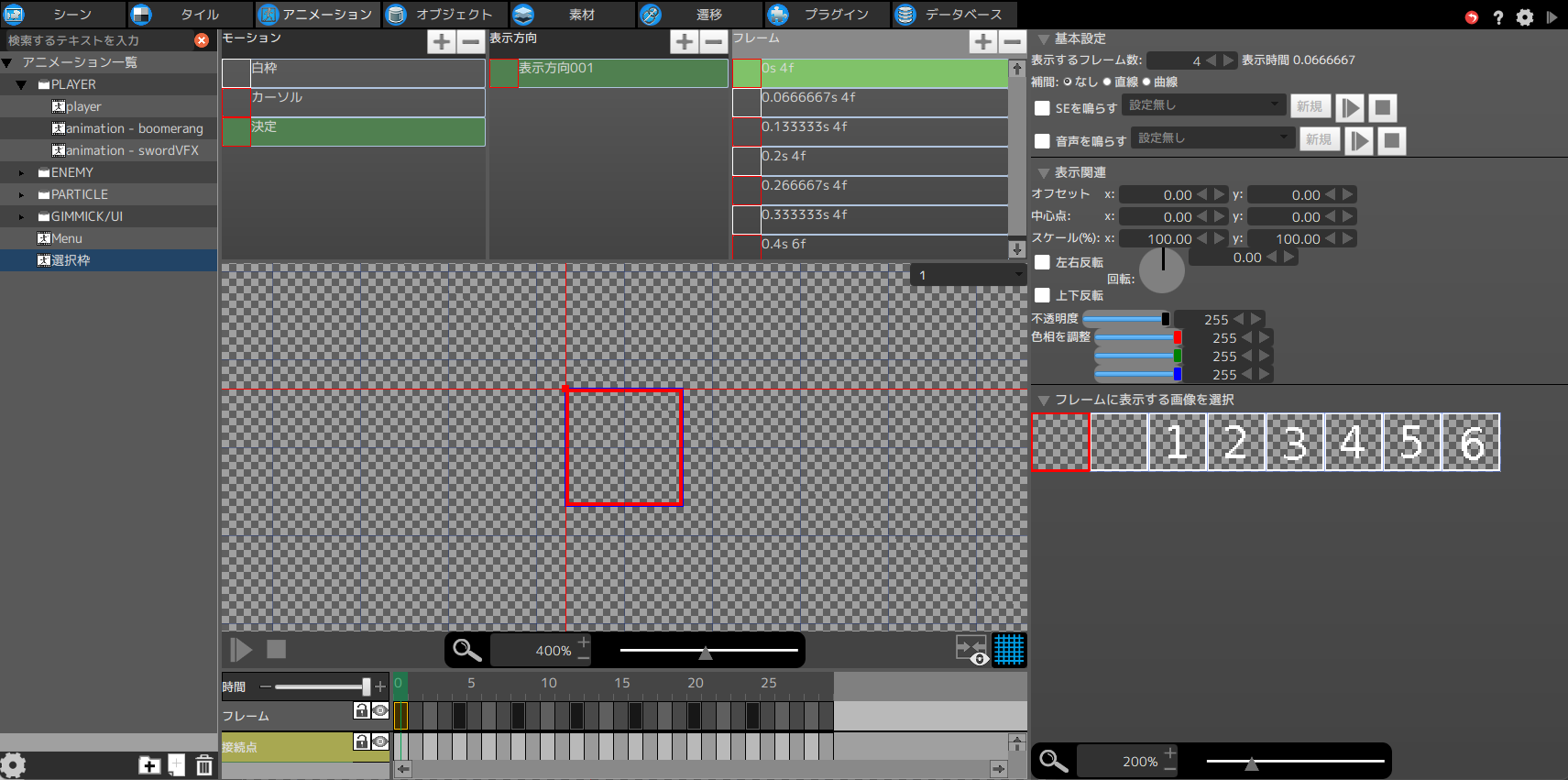Select the 決定 motion
This screenshot has width=1568, height=780.
point(354,131)
